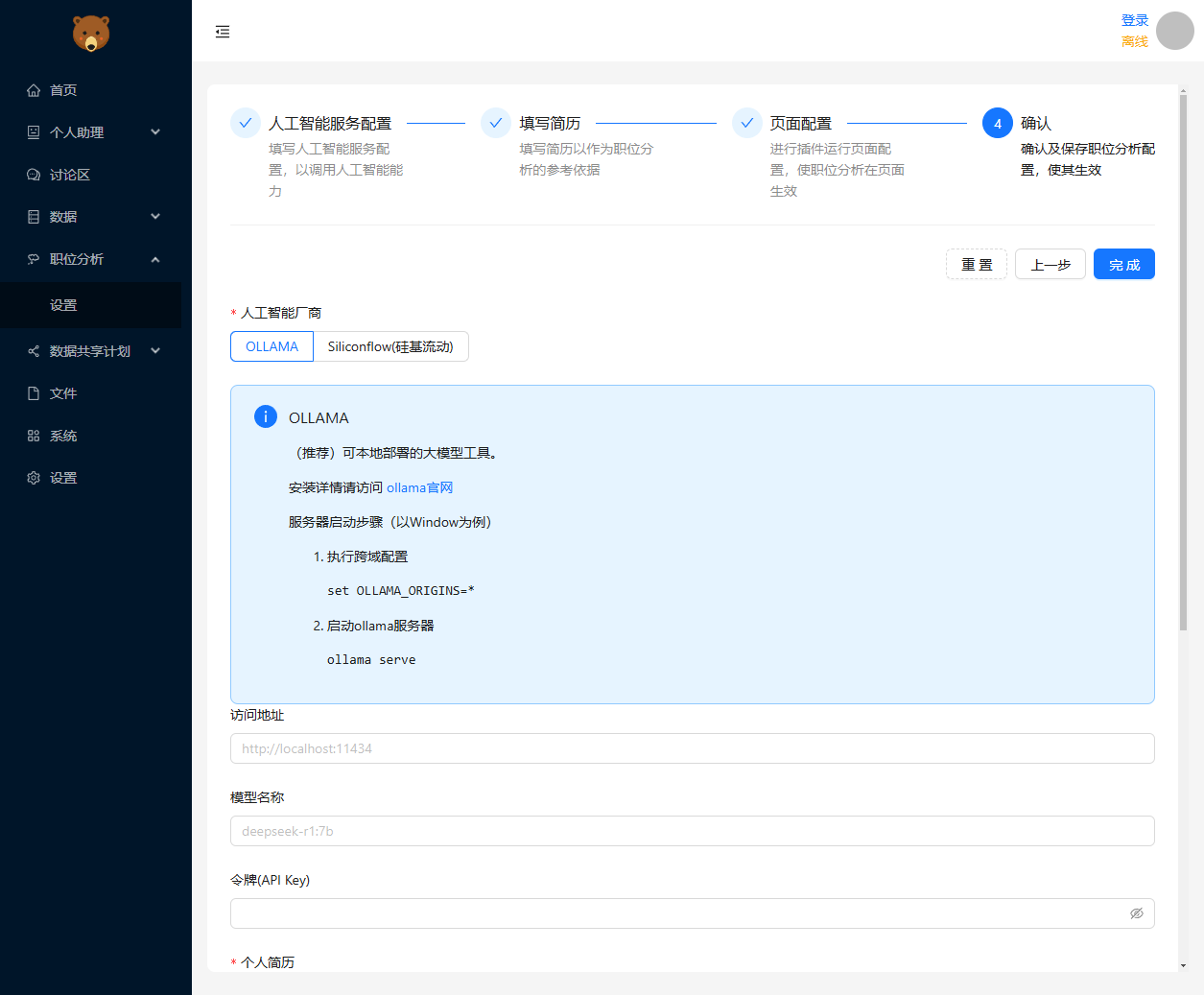Click the scrollbar down arrow
This screenshot has height=995, width=1204.
point(1183,965)
